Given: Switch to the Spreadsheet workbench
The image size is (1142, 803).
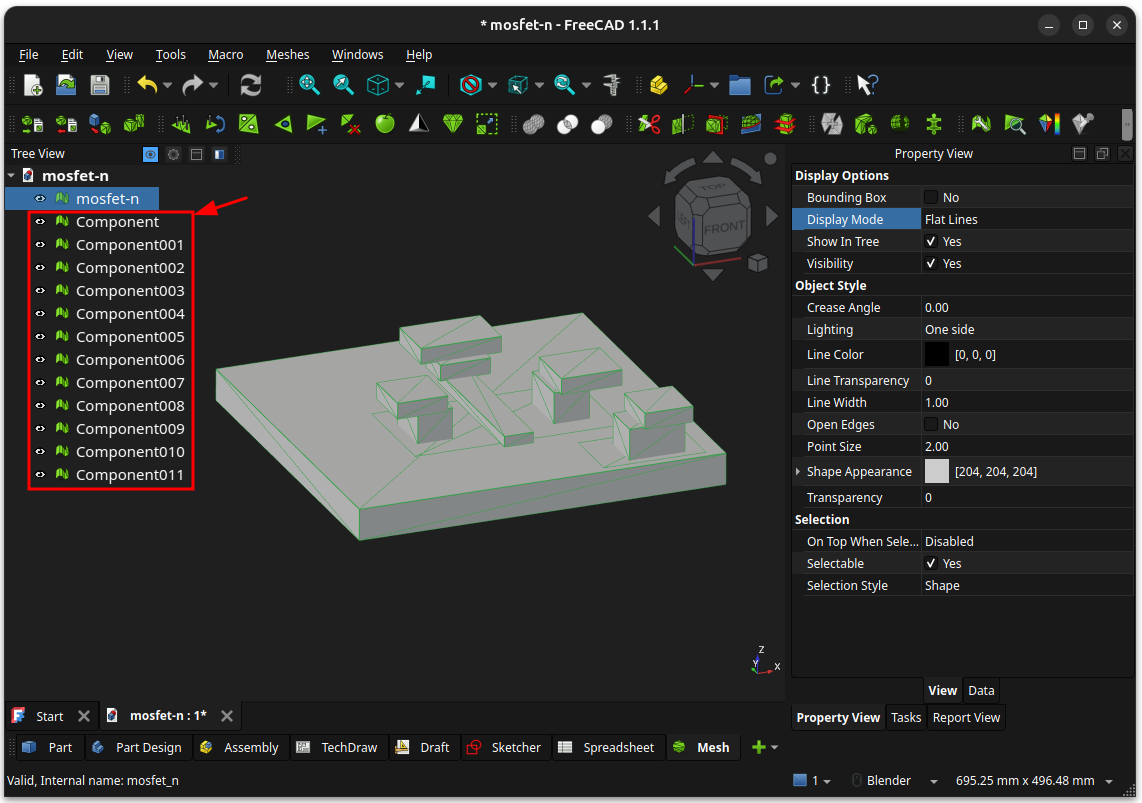Looking at the screenshot, I should 608,747.
